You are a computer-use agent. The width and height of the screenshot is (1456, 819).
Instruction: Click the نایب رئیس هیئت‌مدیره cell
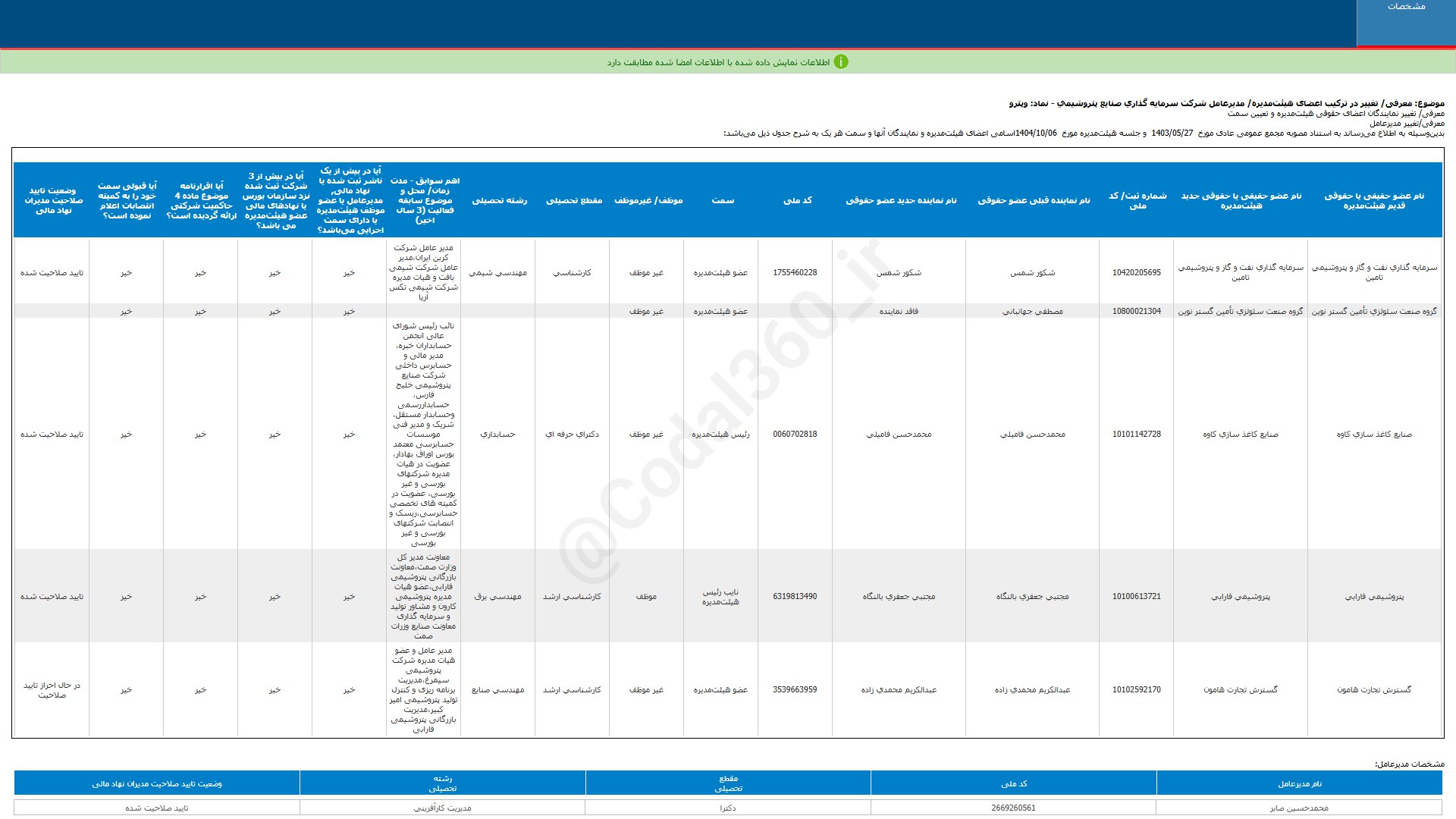pyautogui.click(x=720, y=597)
